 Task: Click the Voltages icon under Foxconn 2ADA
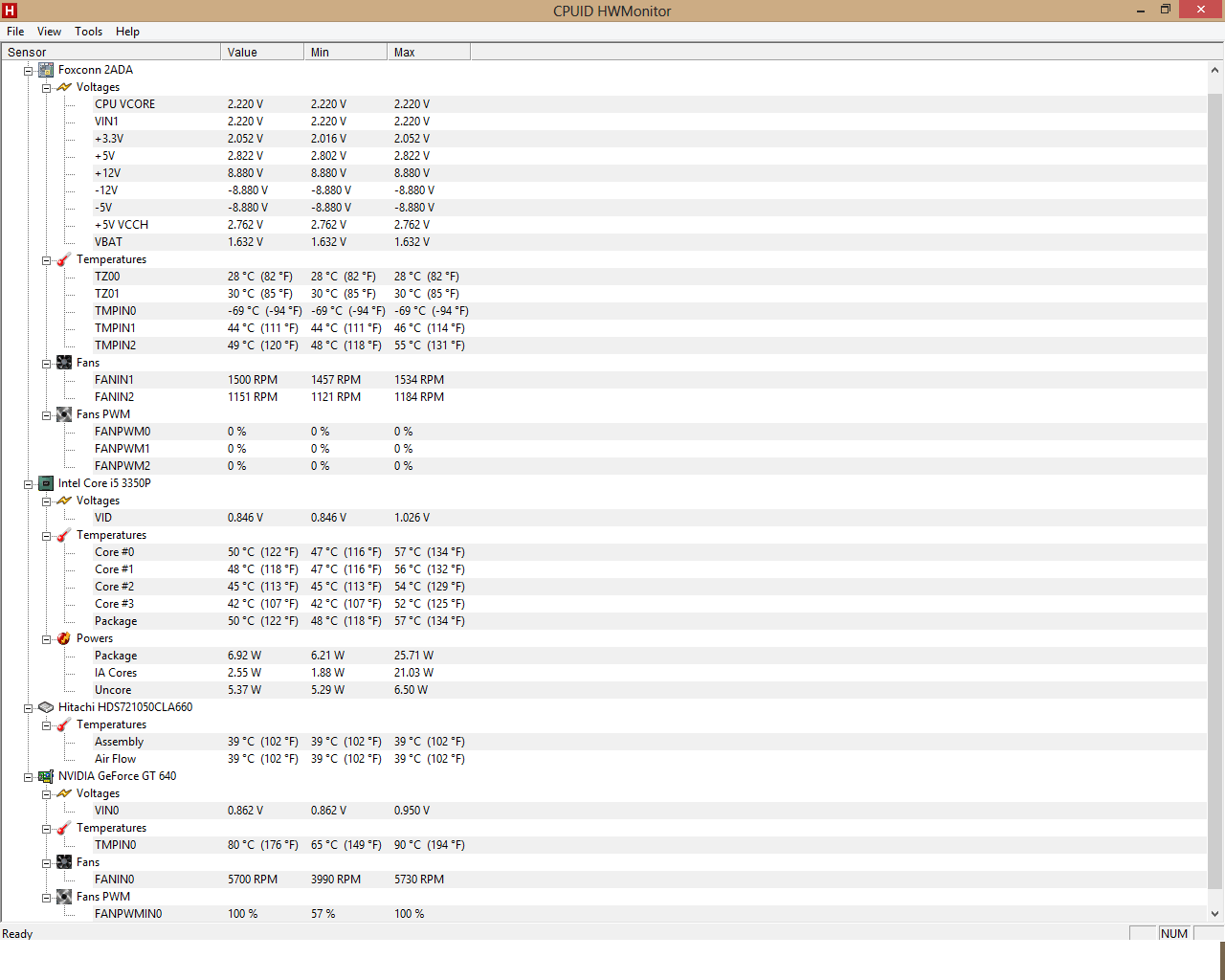(x=64, y=87)
